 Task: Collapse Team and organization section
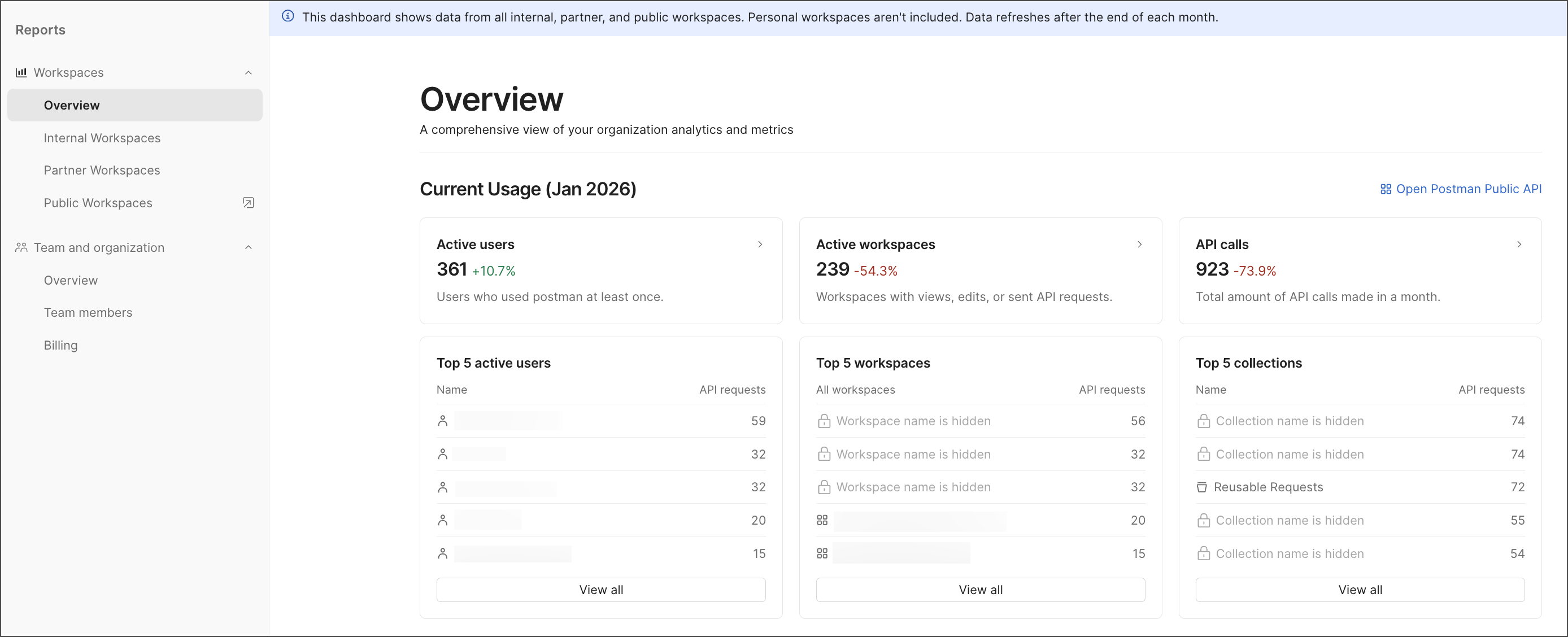(248, 247)
